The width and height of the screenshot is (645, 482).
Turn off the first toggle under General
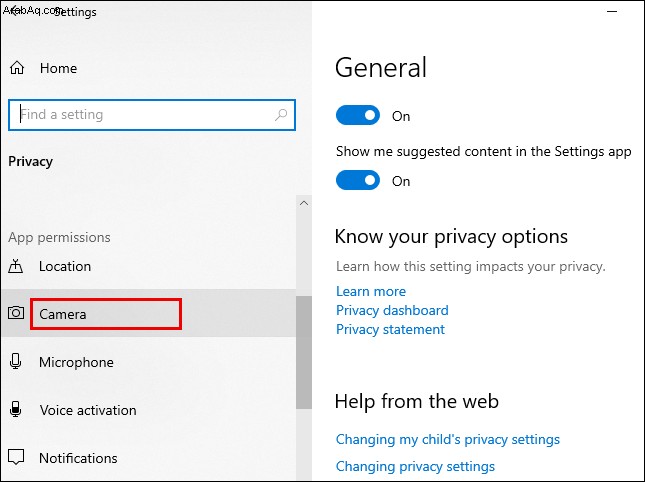(x=357, y=115)
